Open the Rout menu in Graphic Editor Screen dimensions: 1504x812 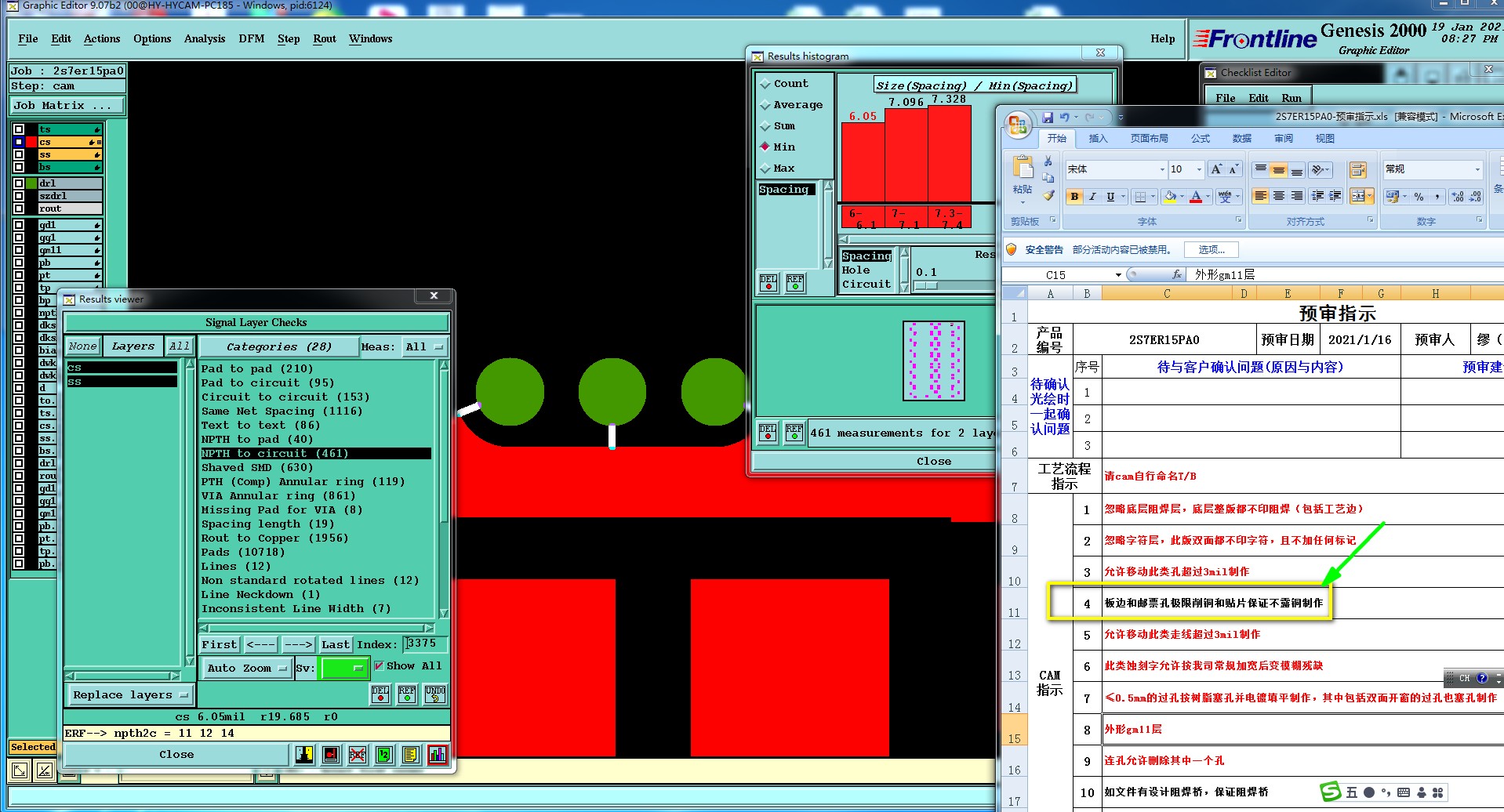click(x=325, y=38)
